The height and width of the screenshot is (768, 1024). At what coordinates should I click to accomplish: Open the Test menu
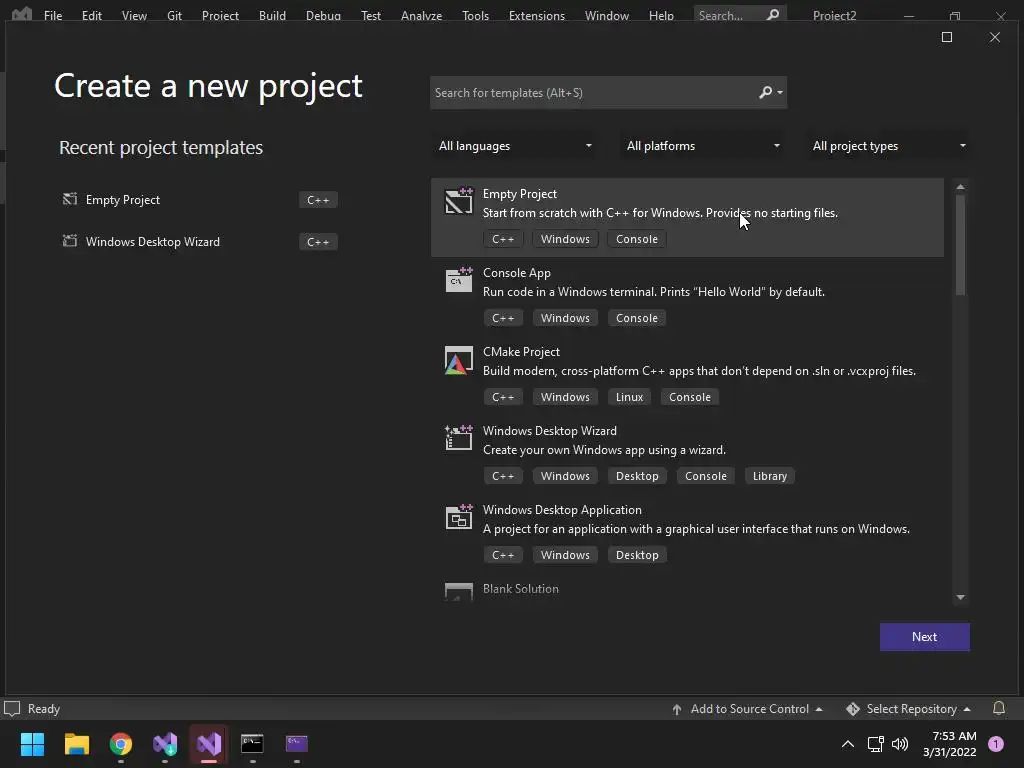click(371, 15)
